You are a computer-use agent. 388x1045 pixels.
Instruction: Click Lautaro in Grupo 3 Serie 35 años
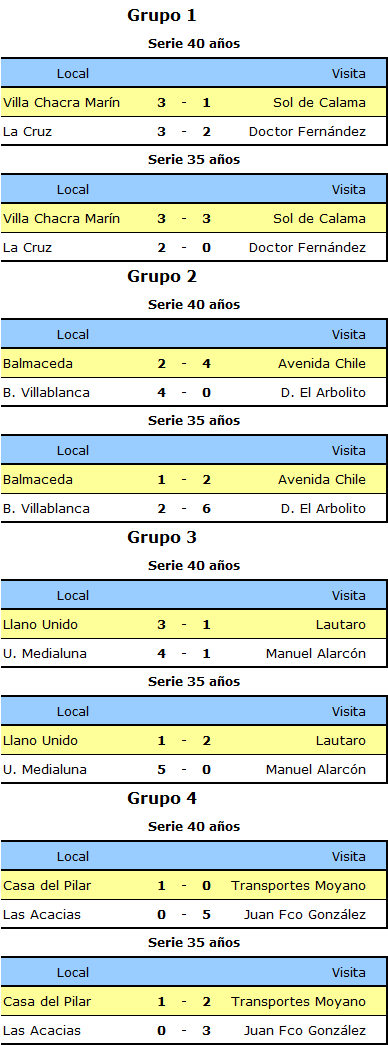pos(341,740)
